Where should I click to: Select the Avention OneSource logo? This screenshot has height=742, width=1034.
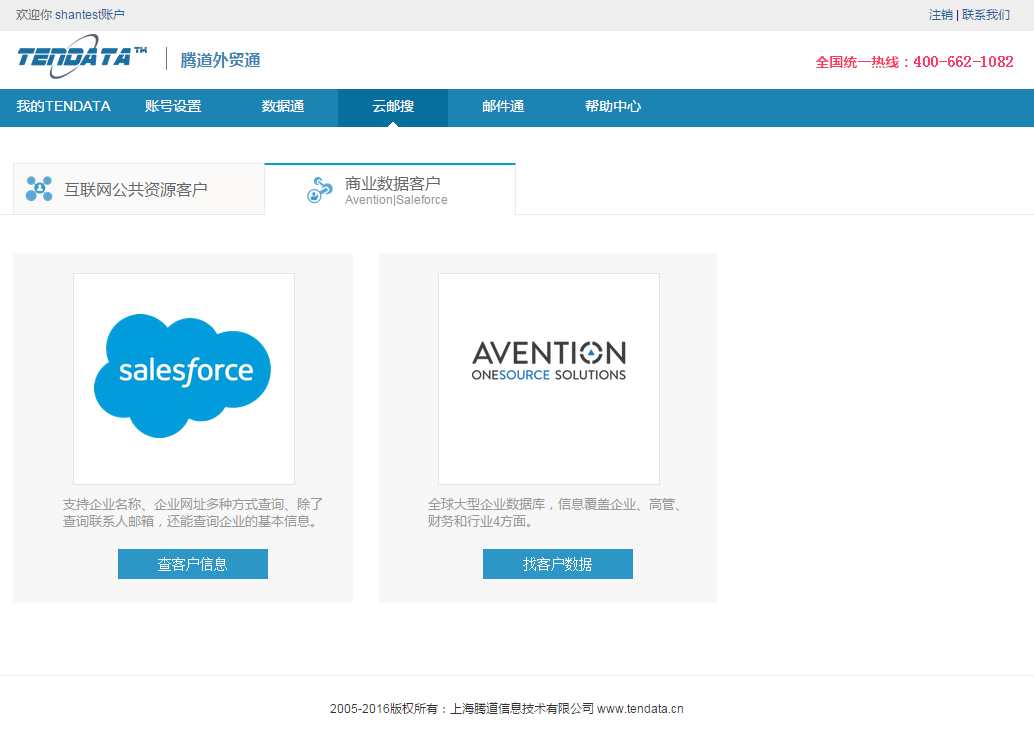(548, 362)
